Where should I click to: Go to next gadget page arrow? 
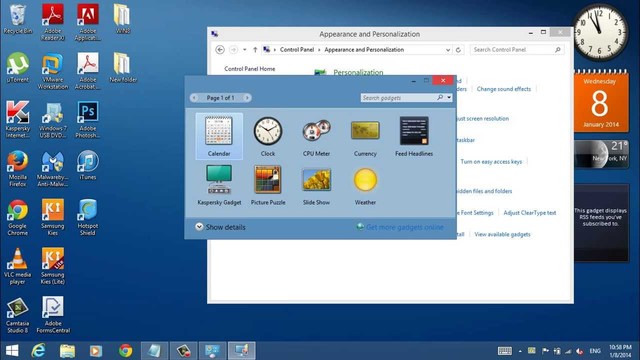247,98
